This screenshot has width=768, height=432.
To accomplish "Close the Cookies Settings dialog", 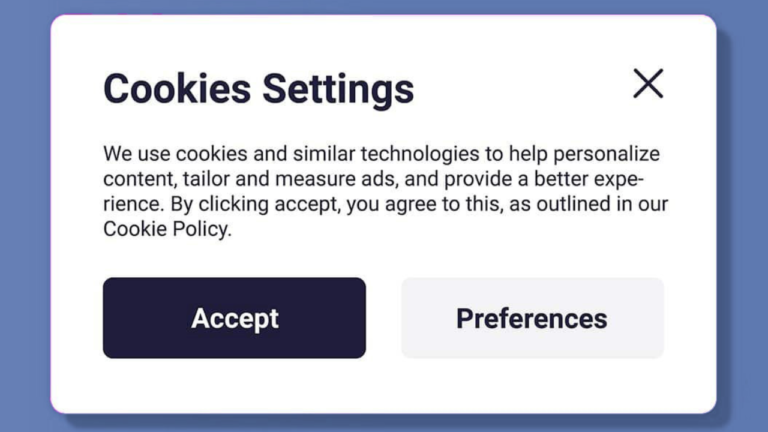I will [x=648, y=84].
